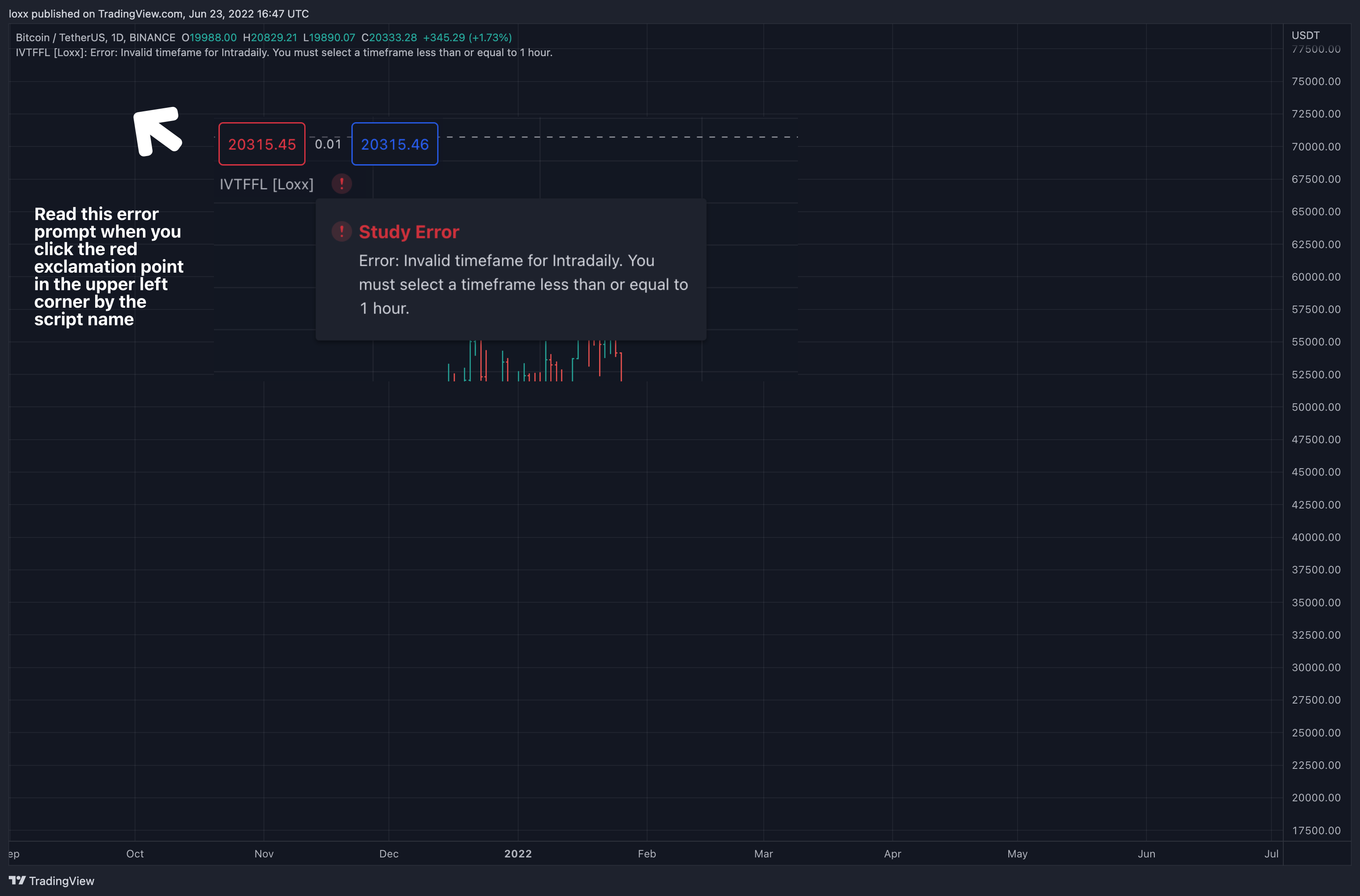The image size is (1360, 896).
Task: Click the 65000.00 price axis label
Action: point(1316,212)
